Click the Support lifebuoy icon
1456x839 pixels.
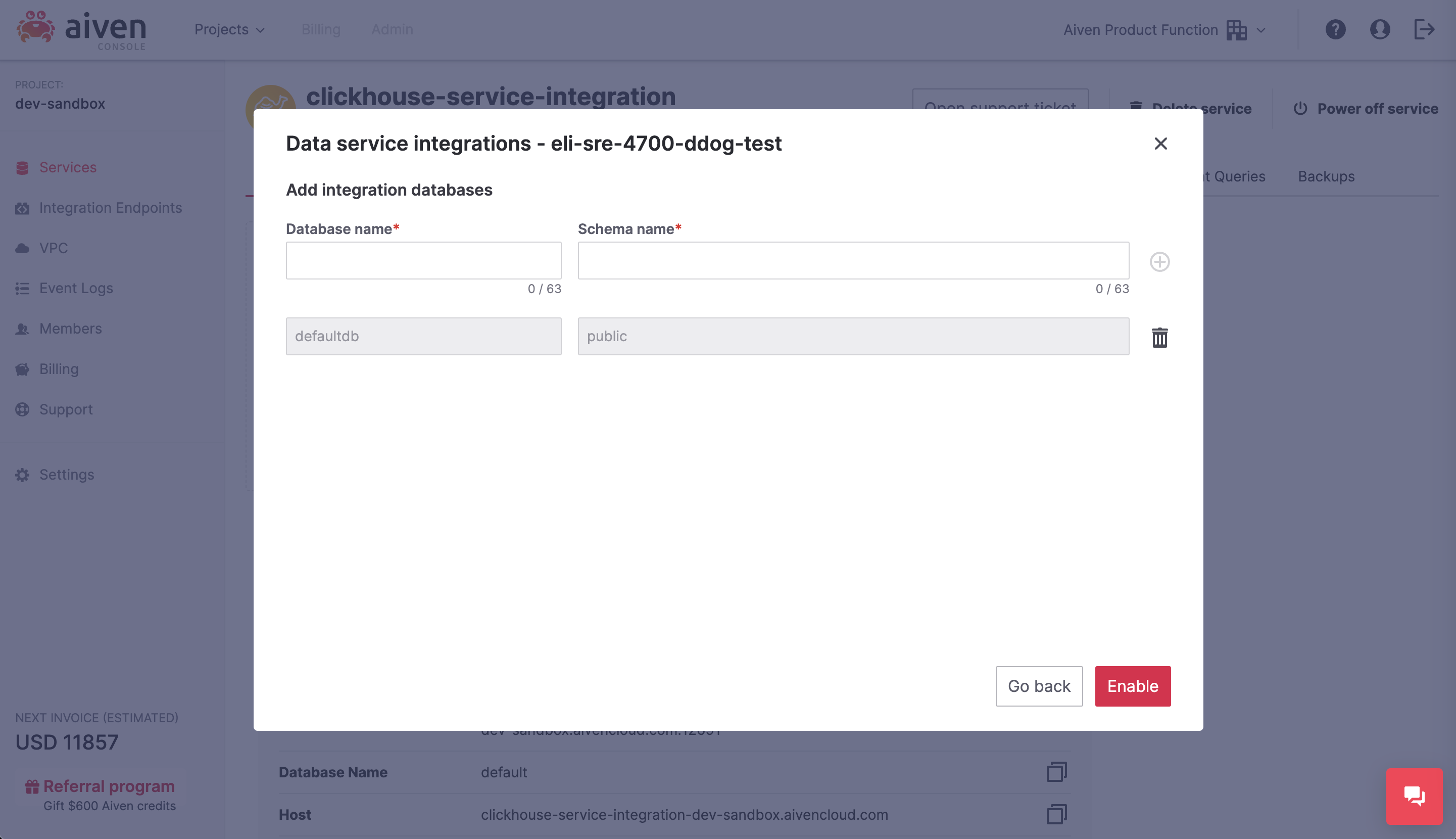click(x=22, y=410)
